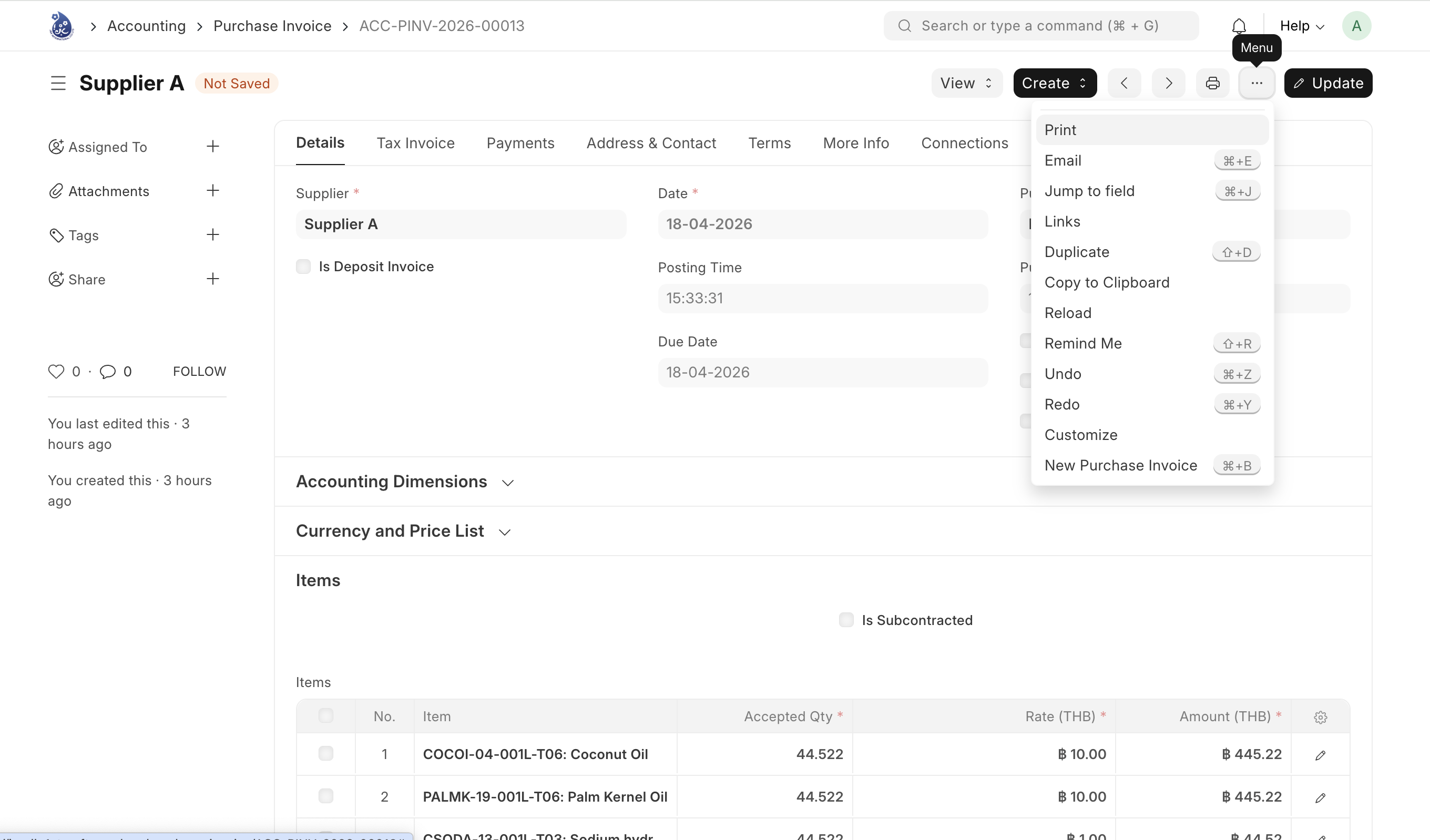Open the Help dropdown
The height and width of the screenshot is (840, 1430).
1302,26
